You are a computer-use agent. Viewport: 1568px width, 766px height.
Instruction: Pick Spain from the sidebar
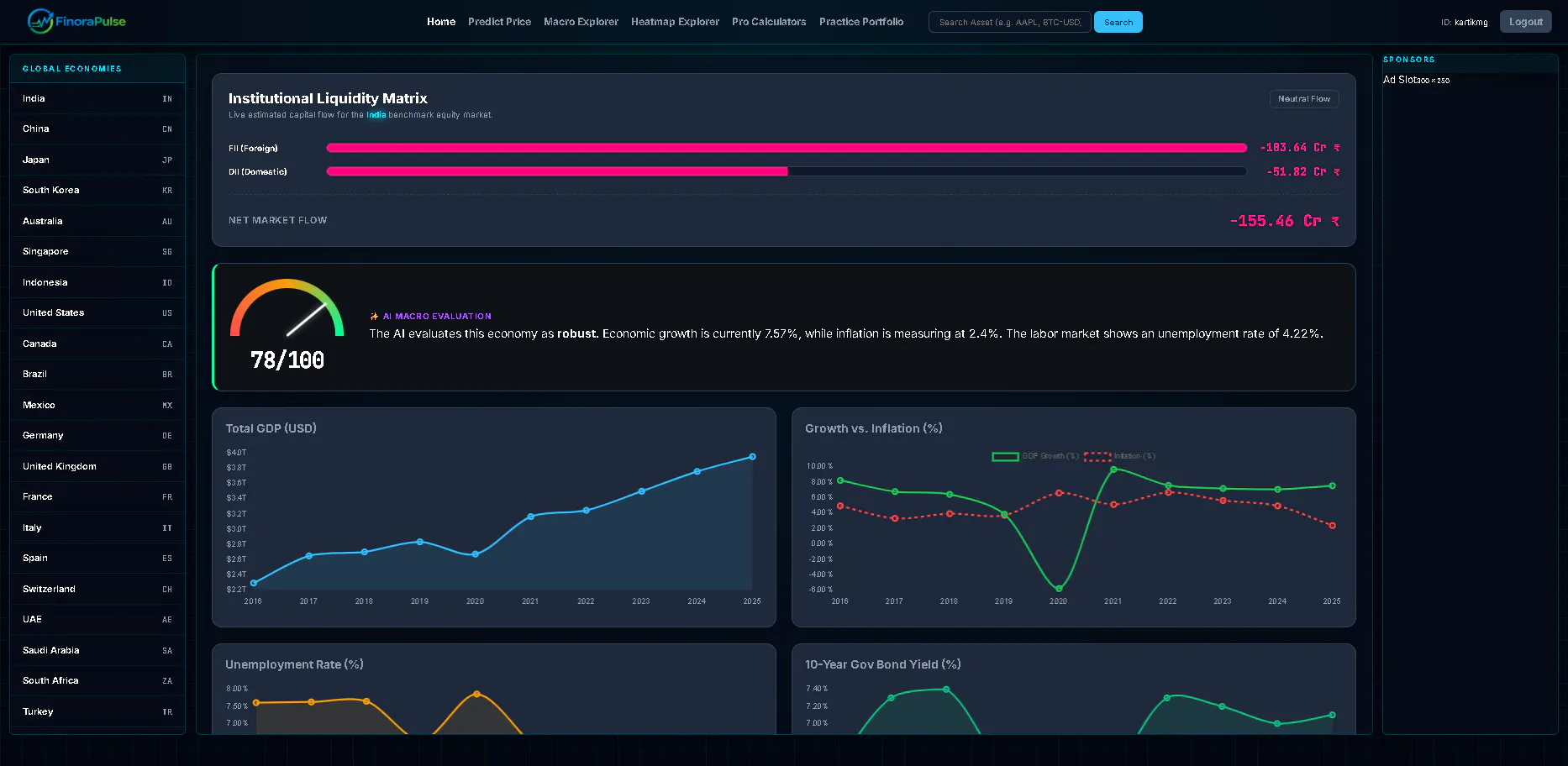[x=97, y=558]
